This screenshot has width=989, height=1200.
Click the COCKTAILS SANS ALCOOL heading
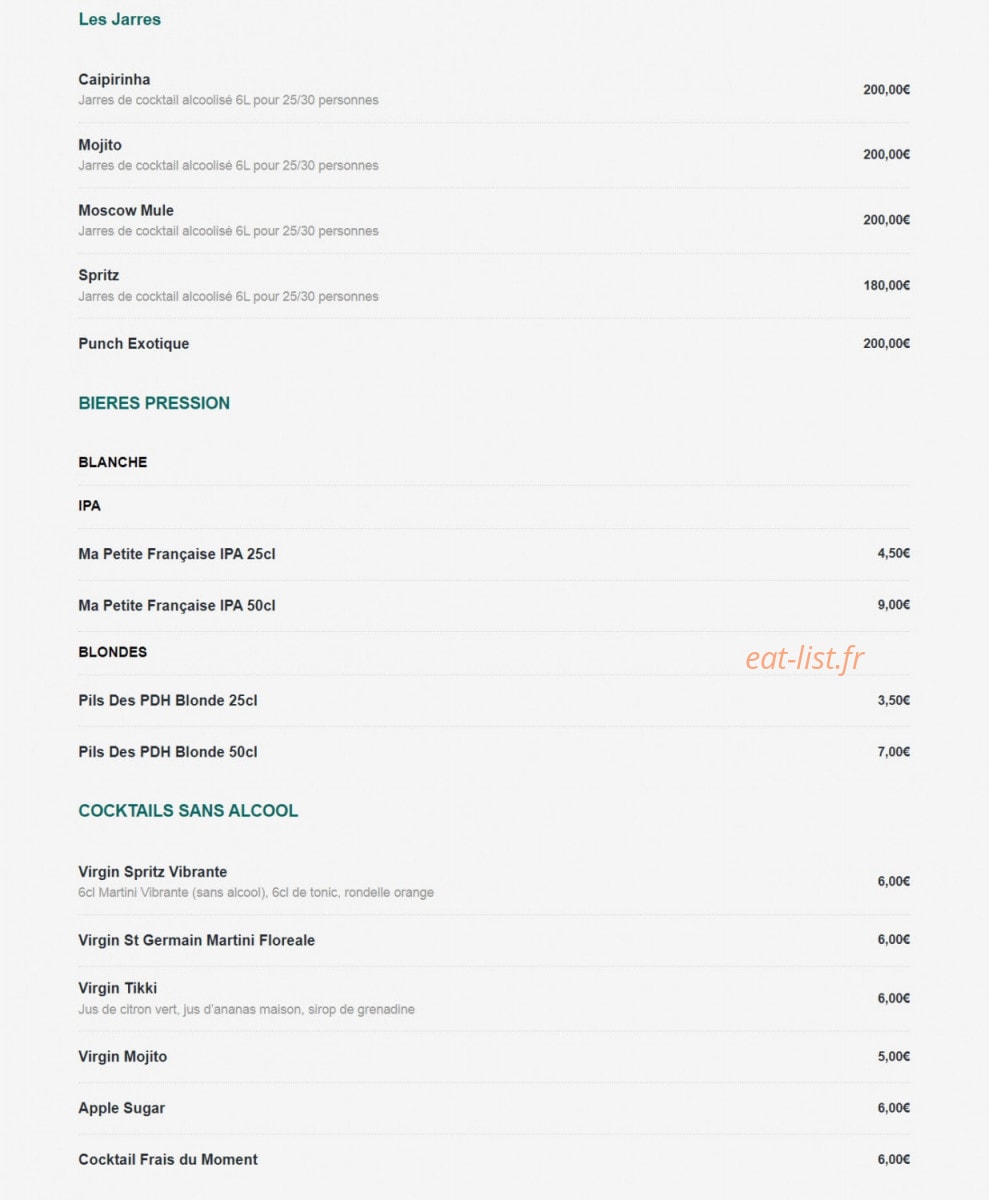pos(188,811)
